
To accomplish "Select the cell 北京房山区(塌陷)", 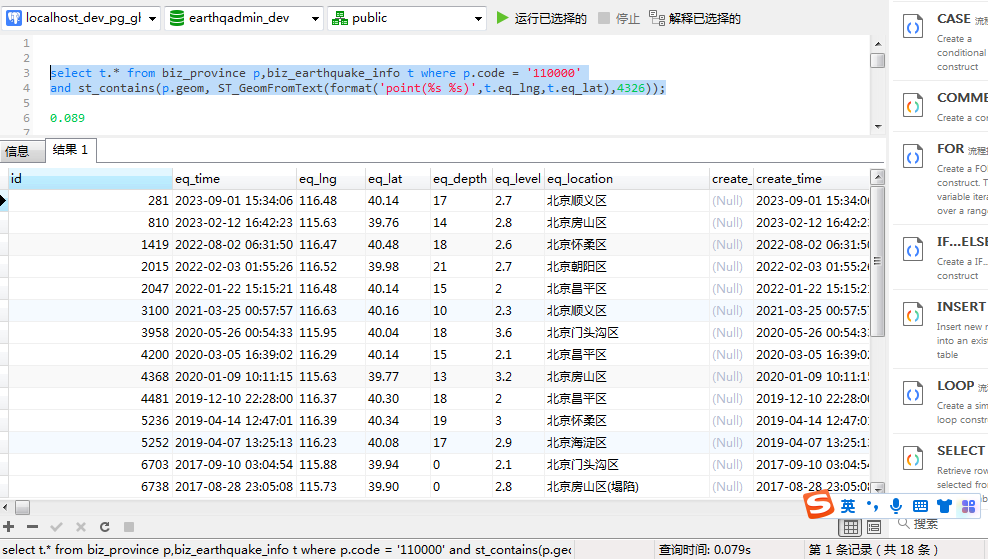I will coord(627,487).
